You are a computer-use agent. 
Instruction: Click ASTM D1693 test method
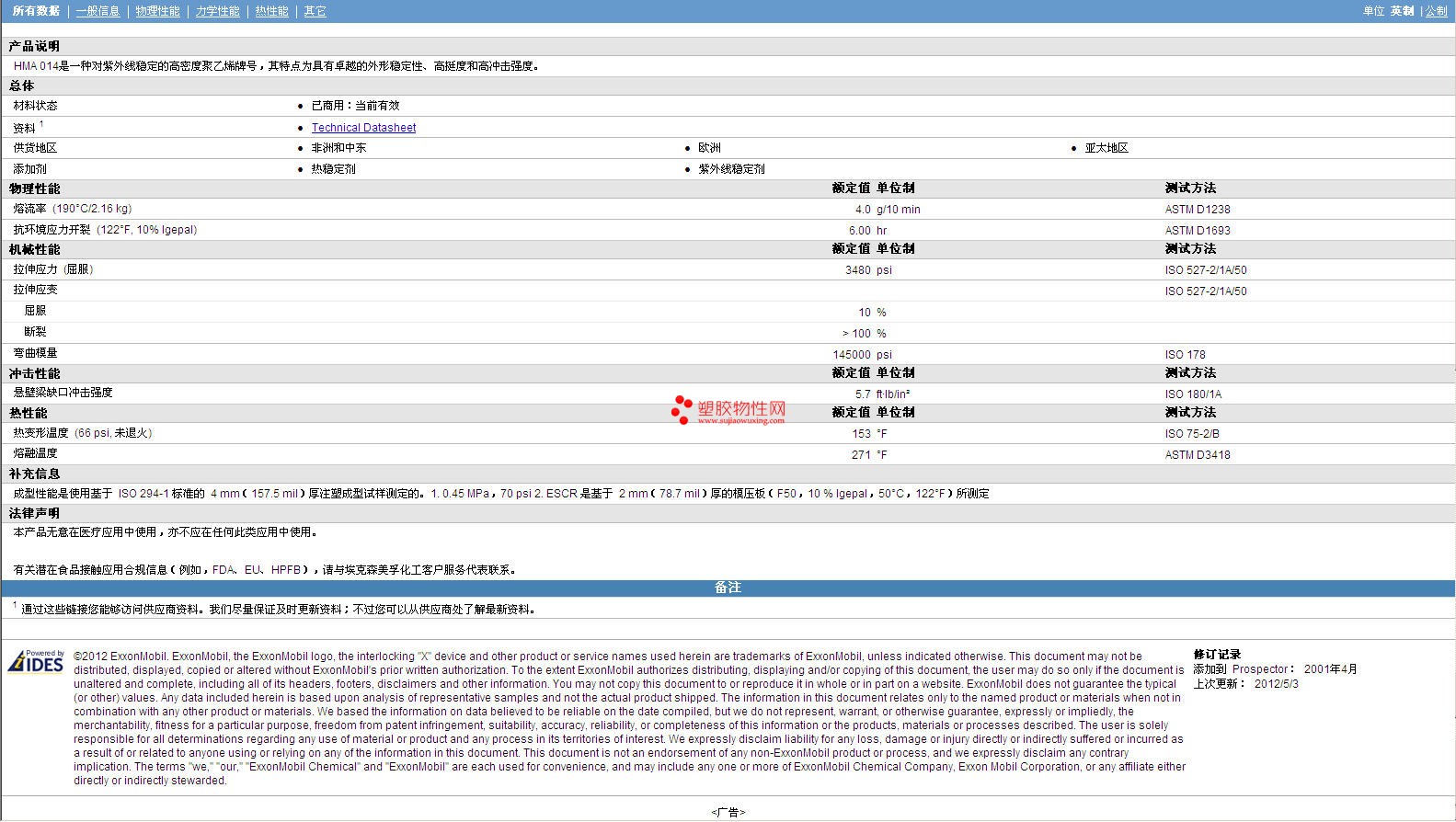[1198, 231]
